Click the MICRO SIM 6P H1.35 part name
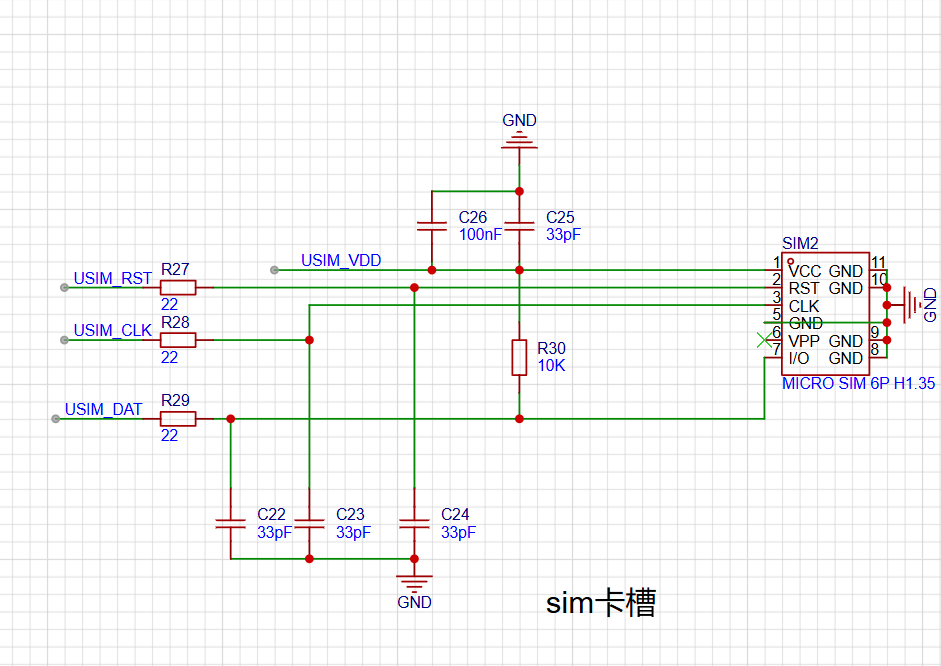 pyautogui.click(x=858, y=383)
